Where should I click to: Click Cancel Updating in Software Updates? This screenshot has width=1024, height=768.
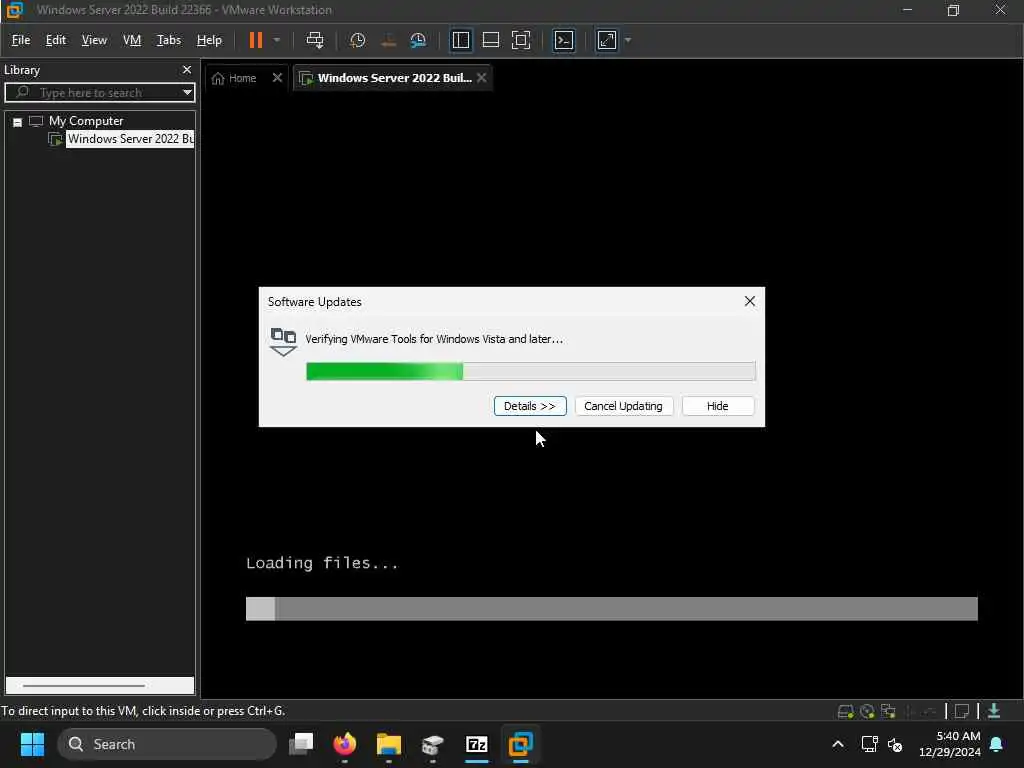pyautogui.click(x=623, y=406)
